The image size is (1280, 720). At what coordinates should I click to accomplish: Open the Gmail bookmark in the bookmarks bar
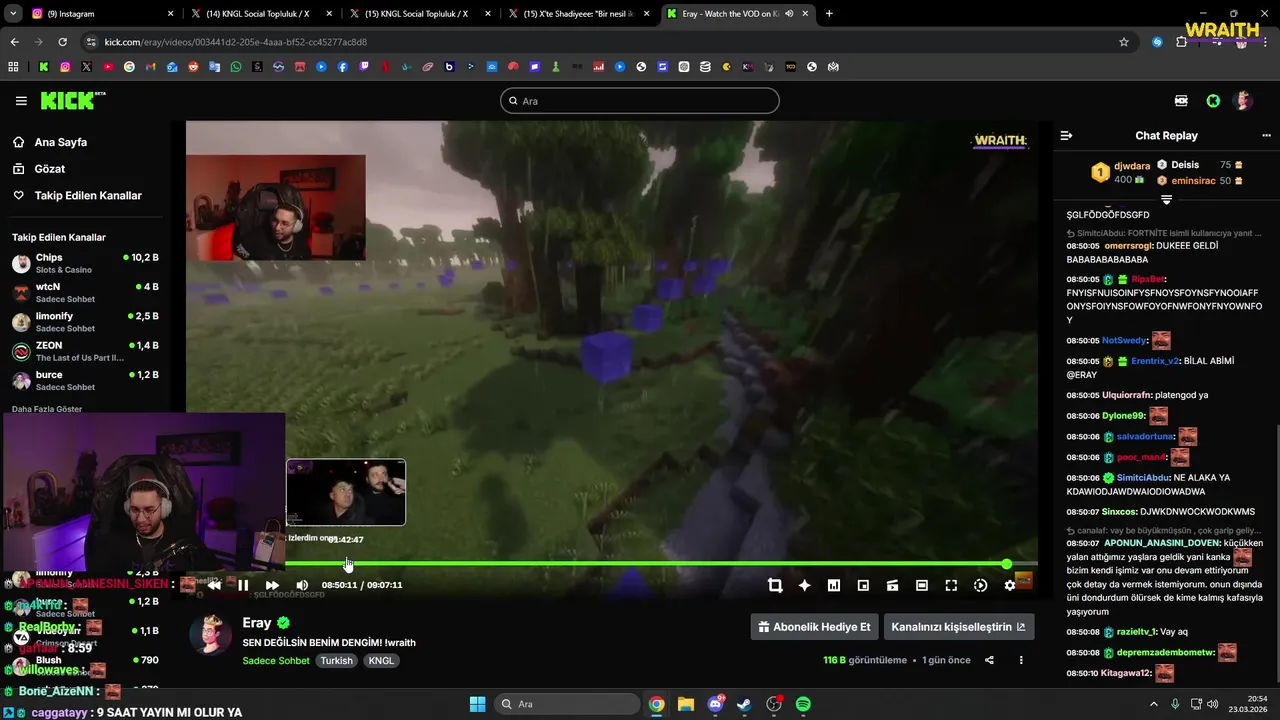(x=150, y=67)
